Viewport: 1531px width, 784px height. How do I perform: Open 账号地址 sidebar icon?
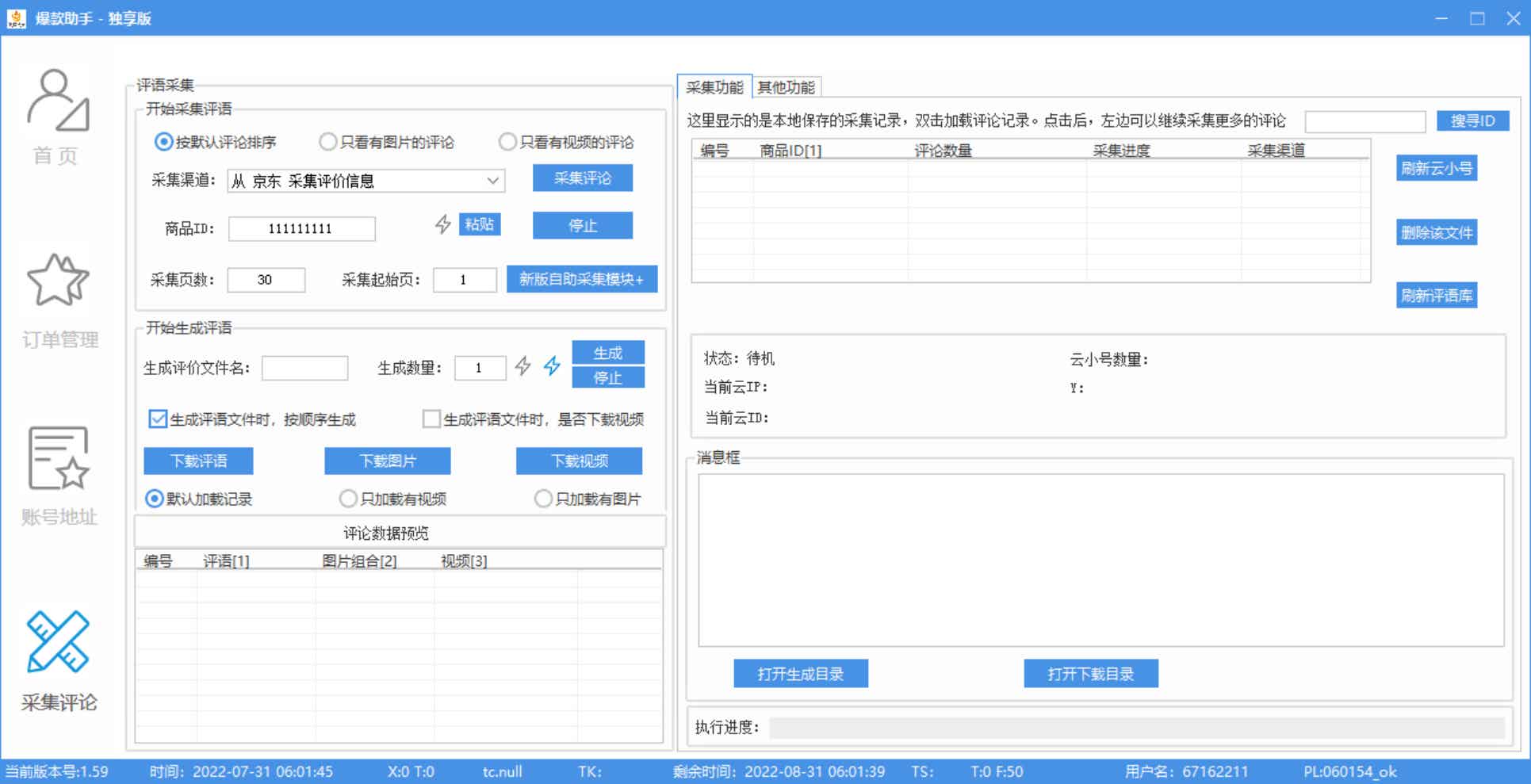coord(58,458)
